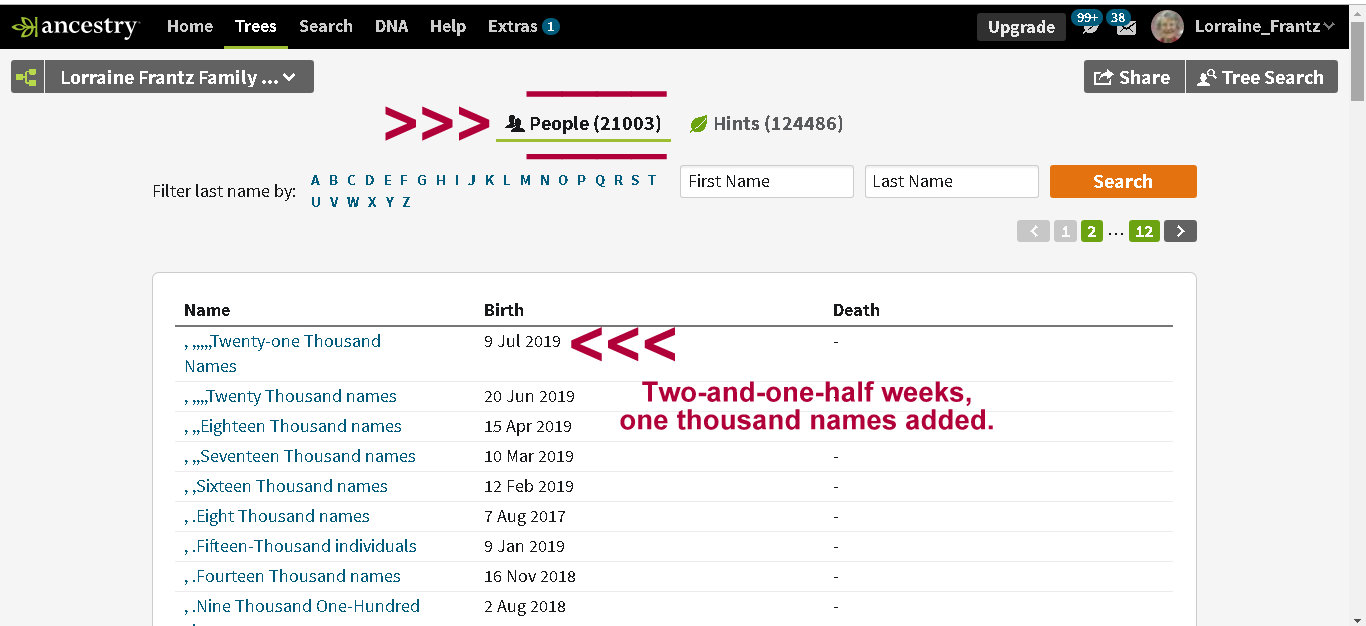
Task: Open the tree view icon button
Action: click(x=27, y=77)
